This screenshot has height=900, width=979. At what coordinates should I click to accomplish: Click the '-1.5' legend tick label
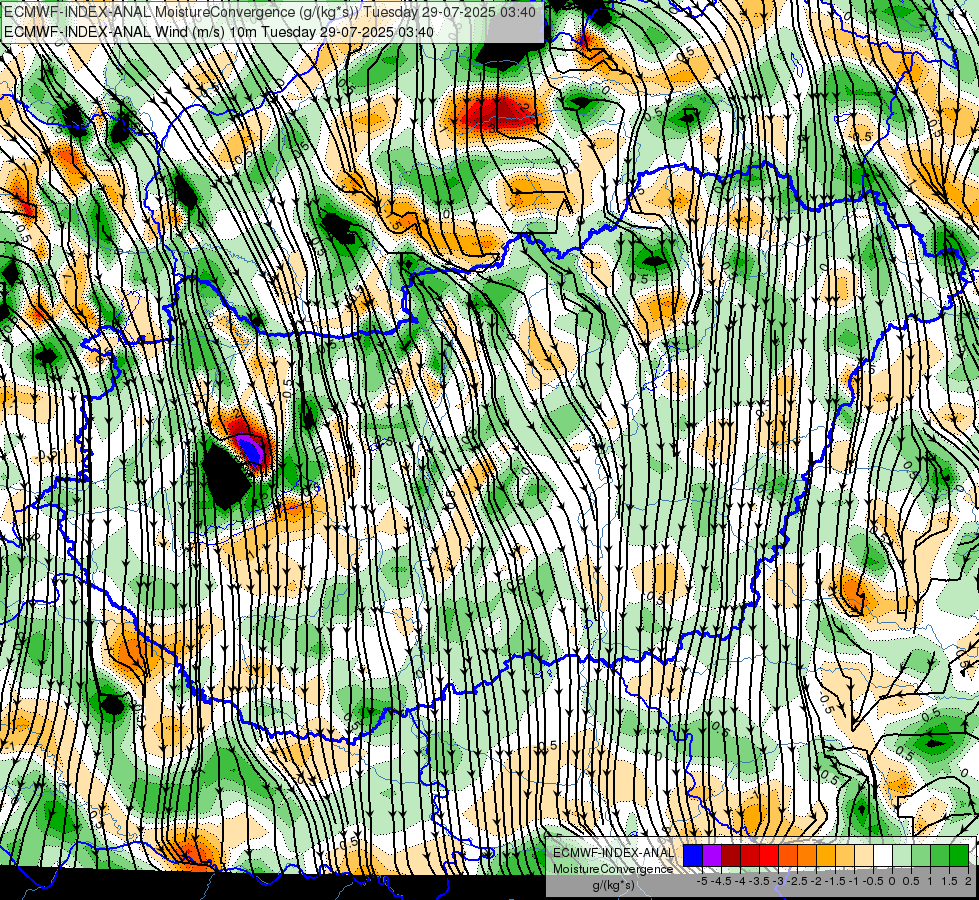(835, 881)
